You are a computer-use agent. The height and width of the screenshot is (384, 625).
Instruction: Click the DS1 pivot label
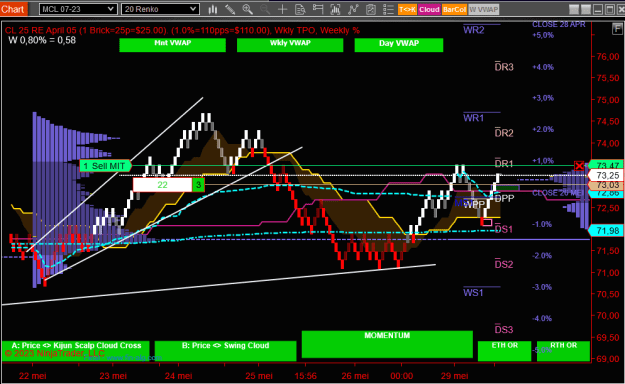504,229
